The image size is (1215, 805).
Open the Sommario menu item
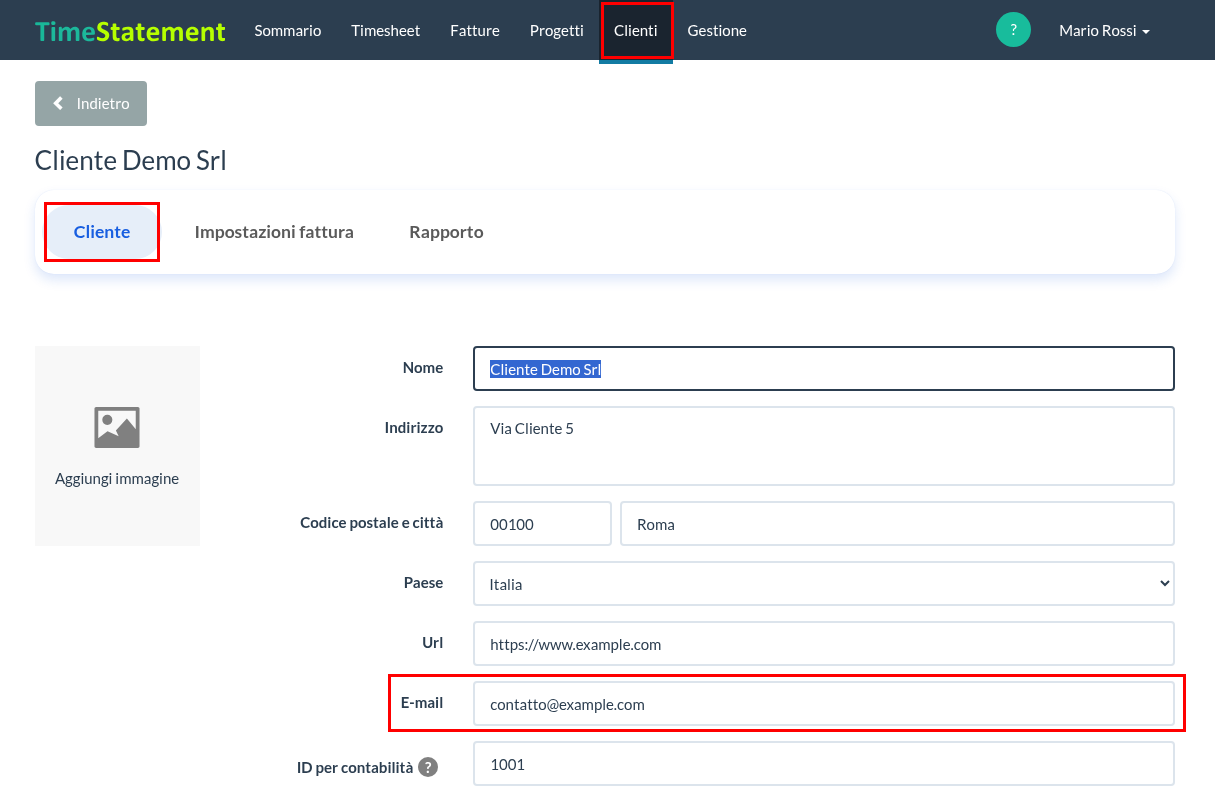pyautogui.click(x=288, y=31)
